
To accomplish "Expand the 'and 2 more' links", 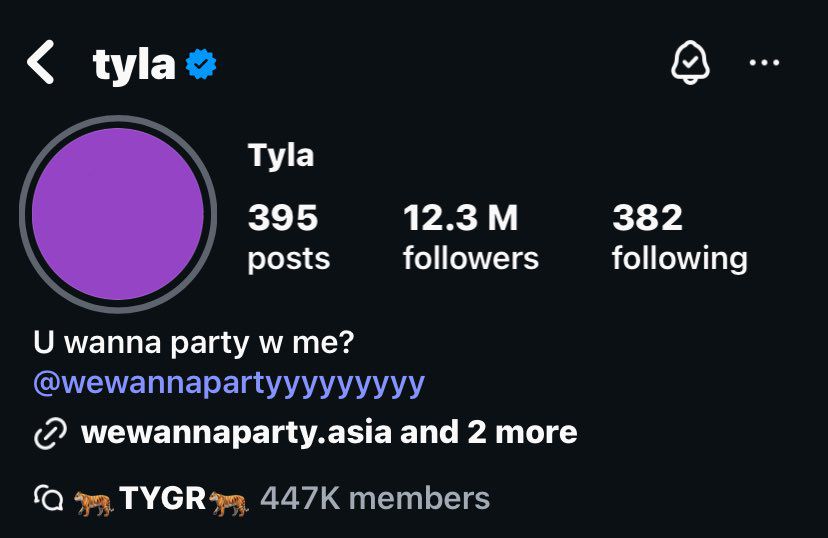I will point(489,433).
